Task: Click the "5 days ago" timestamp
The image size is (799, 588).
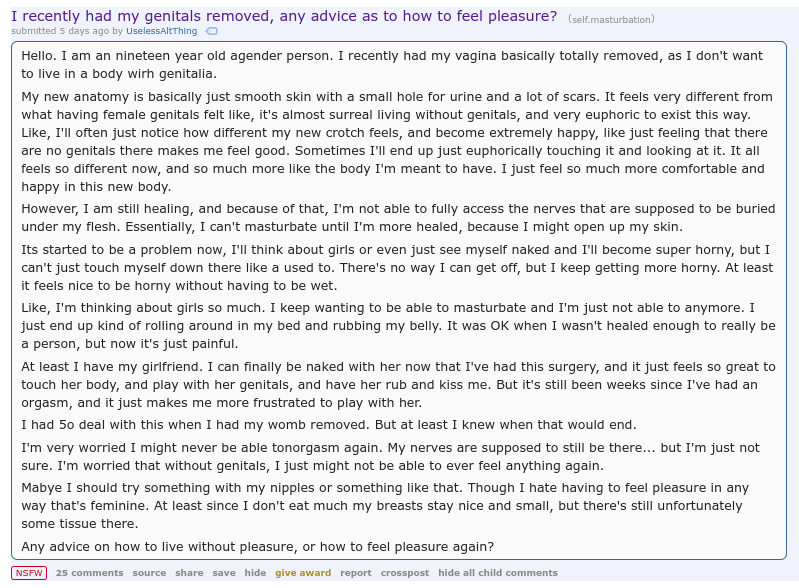Action: point(86,31)
